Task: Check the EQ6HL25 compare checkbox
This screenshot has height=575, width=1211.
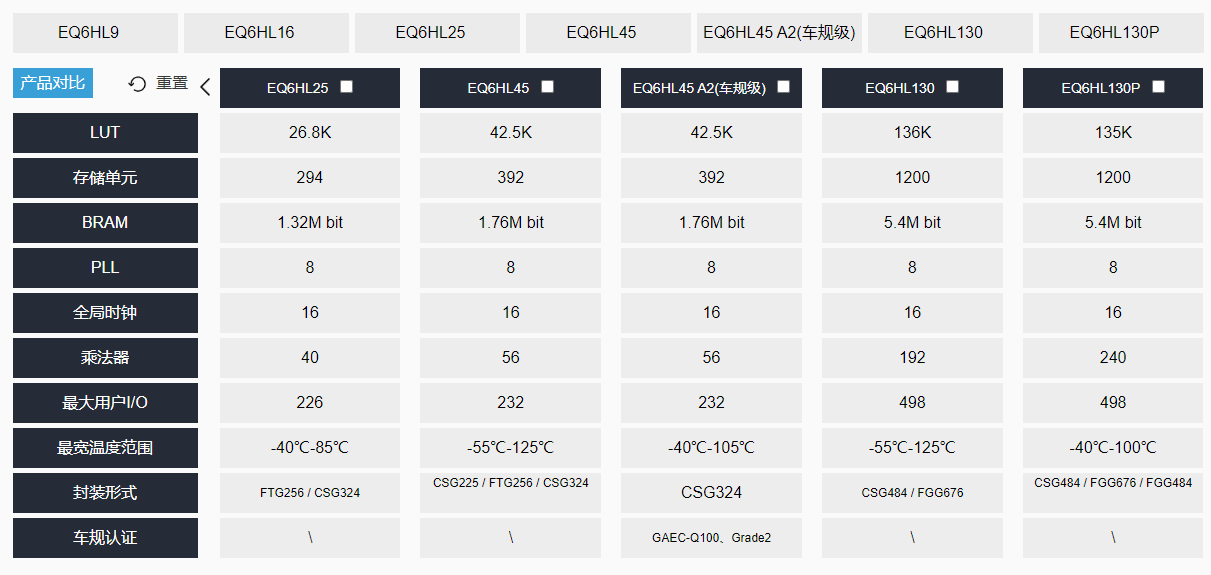Action: coord(347,87)
